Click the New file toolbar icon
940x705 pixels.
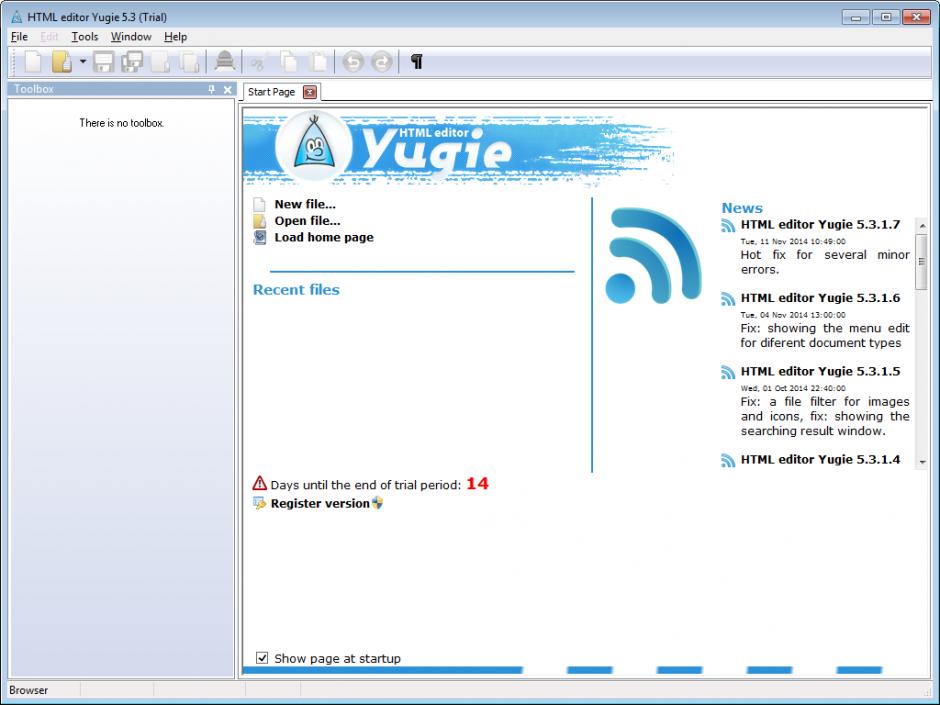pyautogui.click(x=33, y=61)
